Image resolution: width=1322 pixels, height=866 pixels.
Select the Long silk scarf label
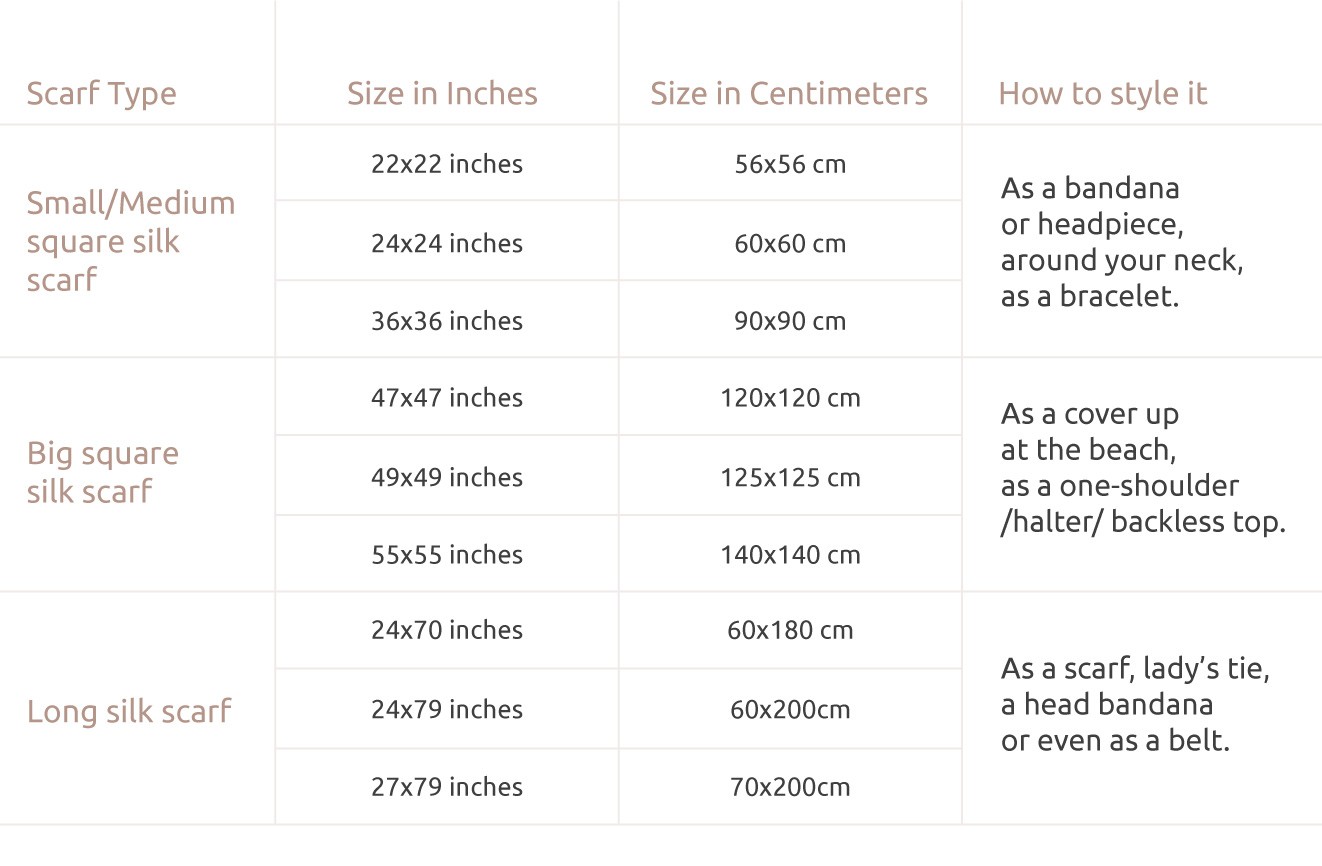point(129,712)
